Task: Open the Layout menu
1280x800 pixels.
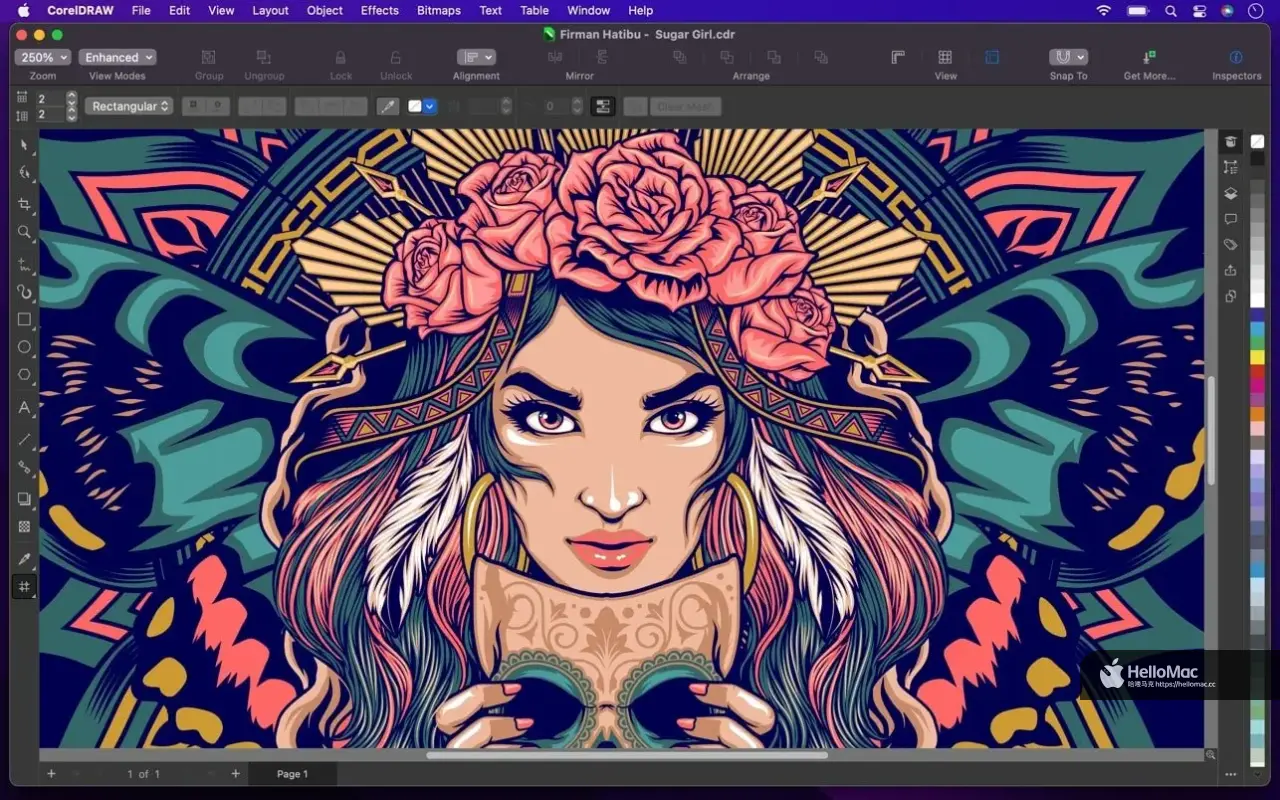Action: pyautogui.click(x=270, y=10)
